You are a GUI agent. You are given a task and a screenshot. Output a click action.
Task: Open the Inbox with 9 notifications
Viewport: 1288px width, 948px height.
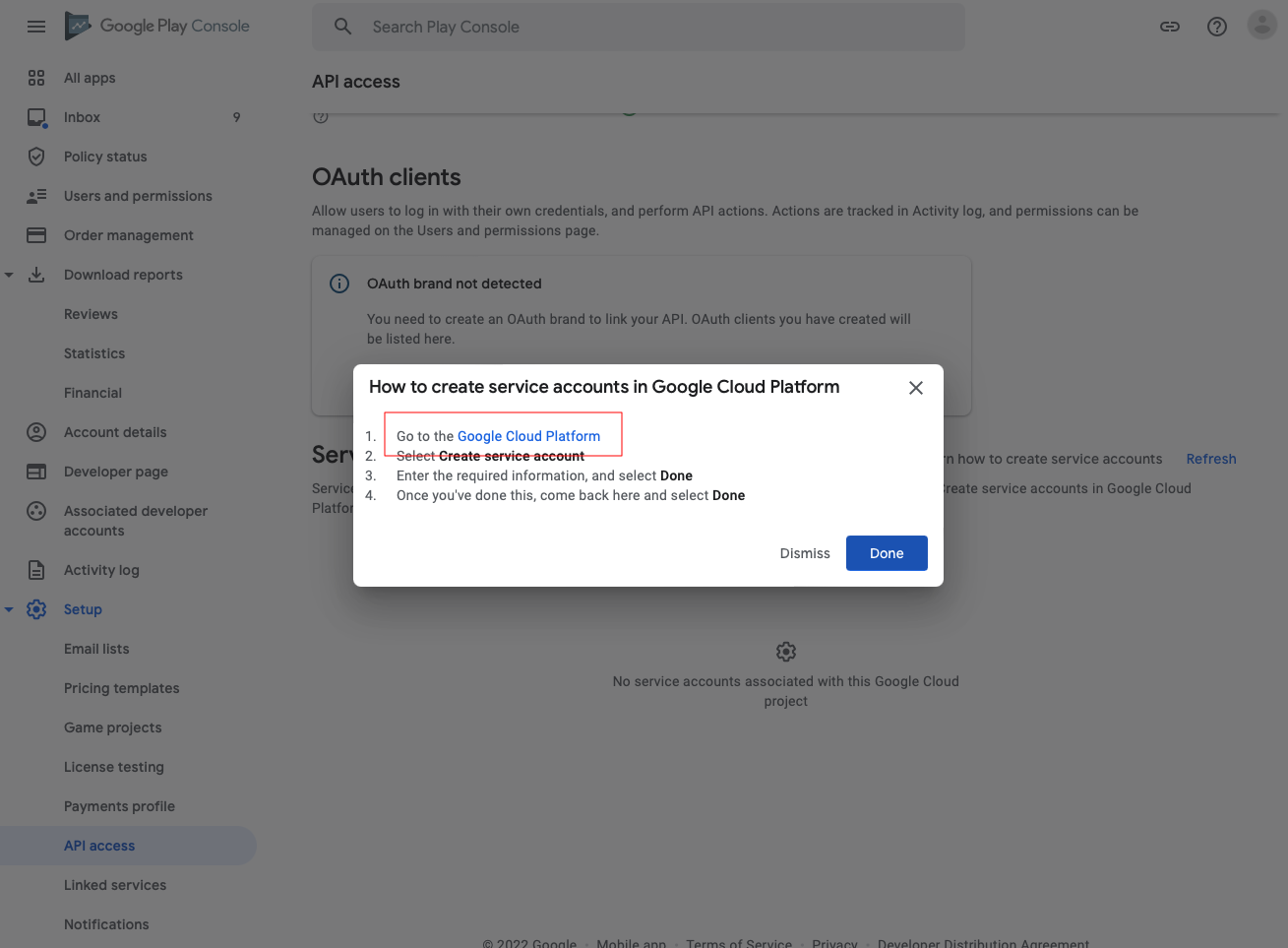82,117
